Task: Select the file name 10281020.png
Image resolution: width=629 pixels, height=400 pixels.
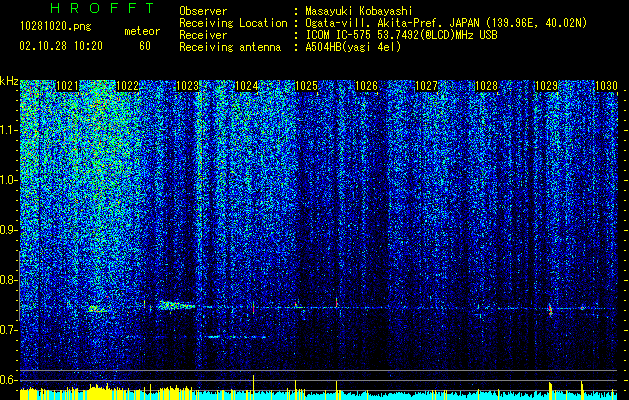Action: pyautogui.click(x=55, y=27)
